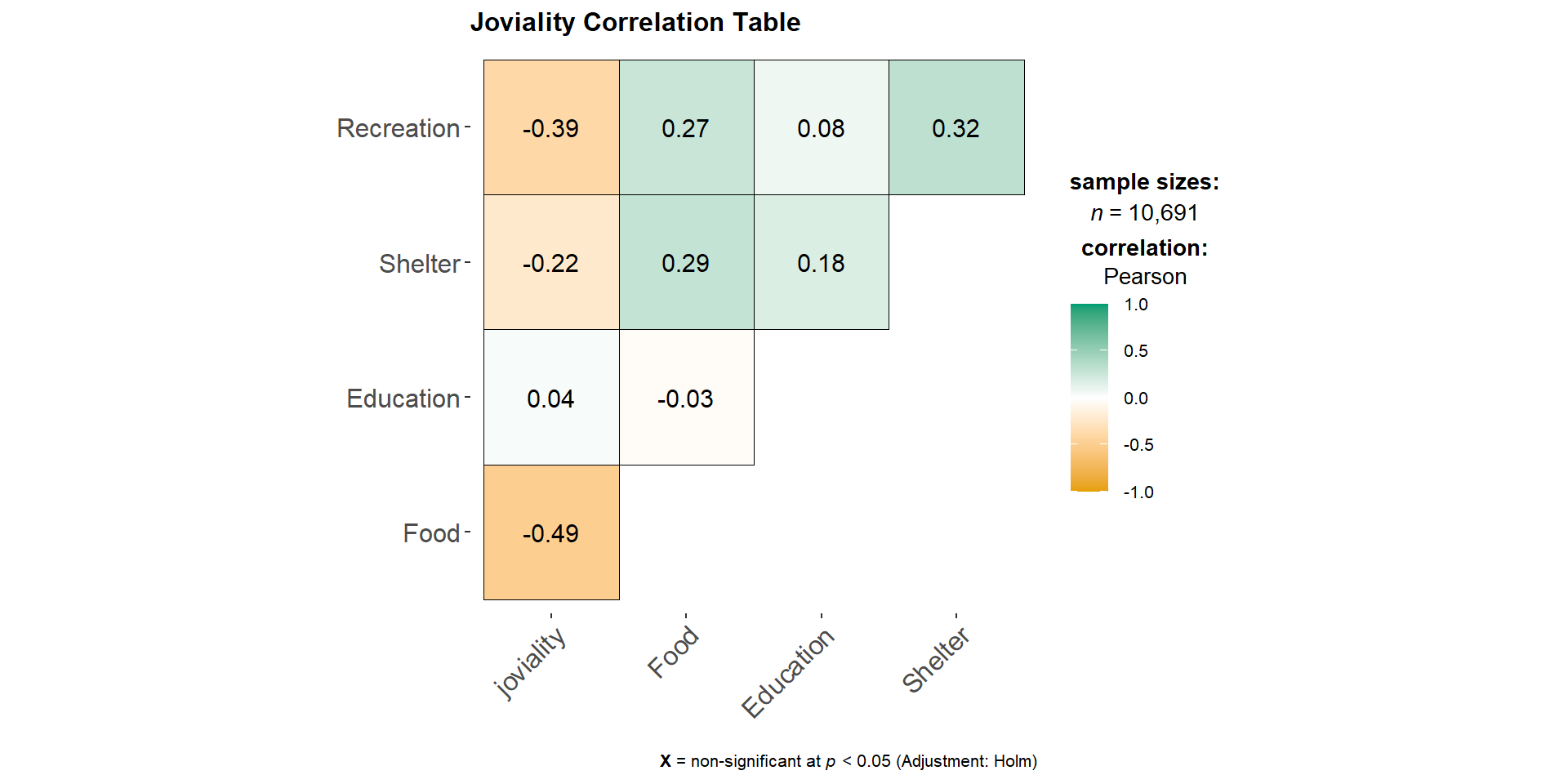
Task: Select the 0.29 Shelter-Food cell
Action: pos(686,263)
